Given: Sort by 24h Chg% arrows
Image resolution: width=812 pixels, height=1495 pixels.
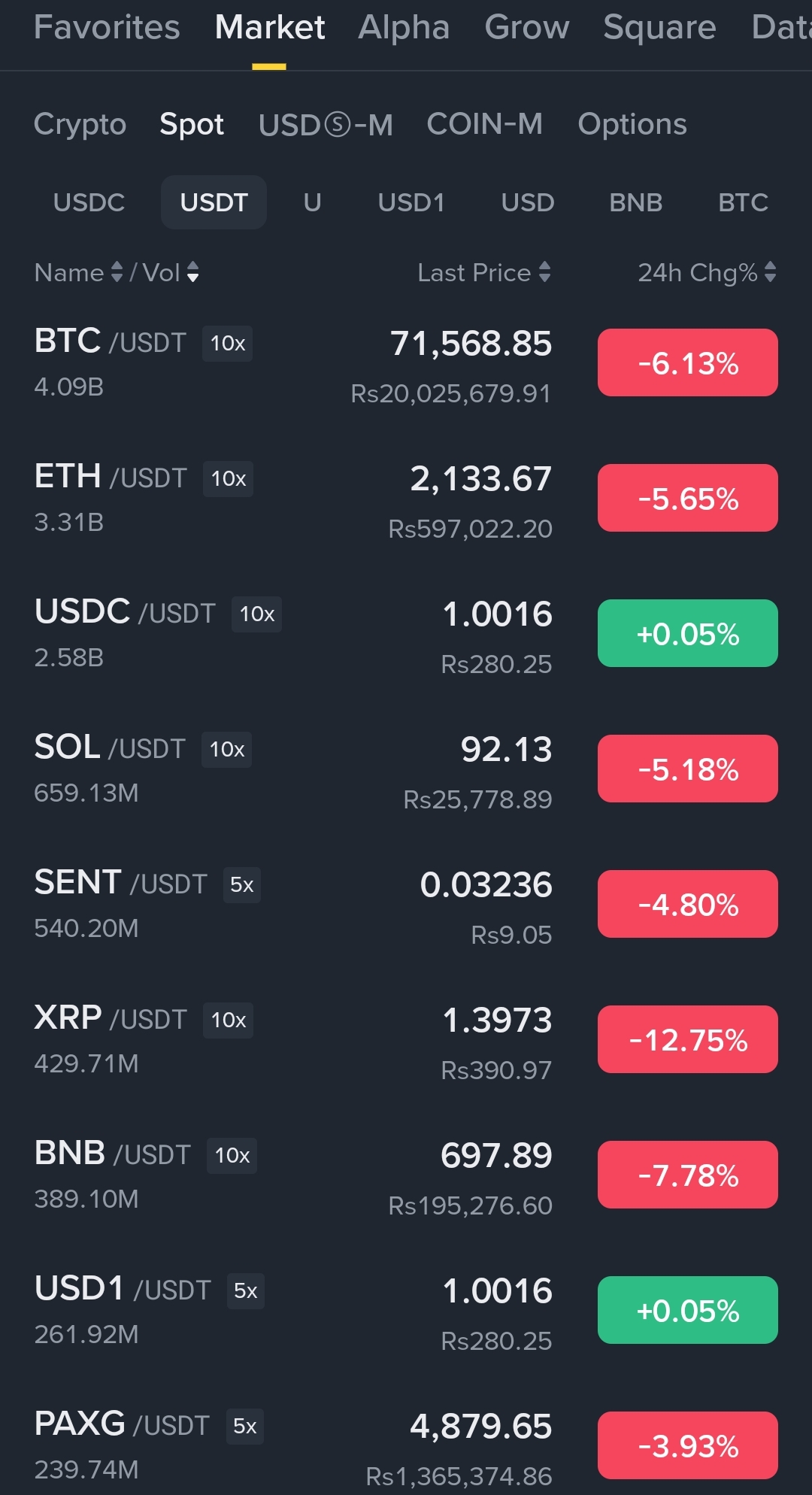Looking at the screenshot, I should tap(770, 272).
